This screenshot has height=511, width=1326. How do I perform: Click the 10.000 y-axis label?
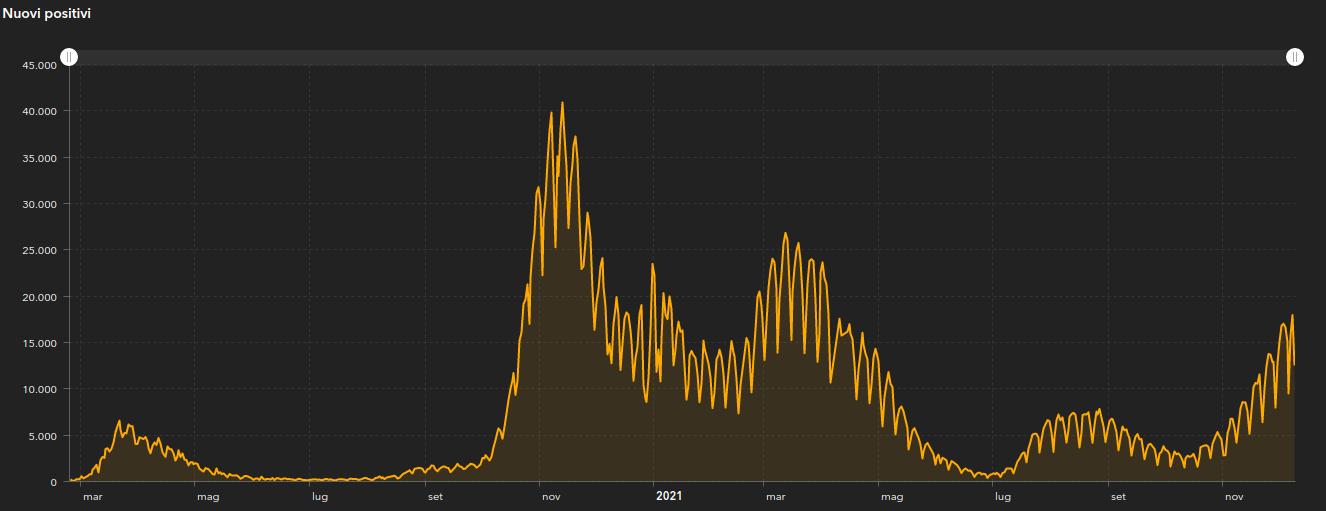39,389
